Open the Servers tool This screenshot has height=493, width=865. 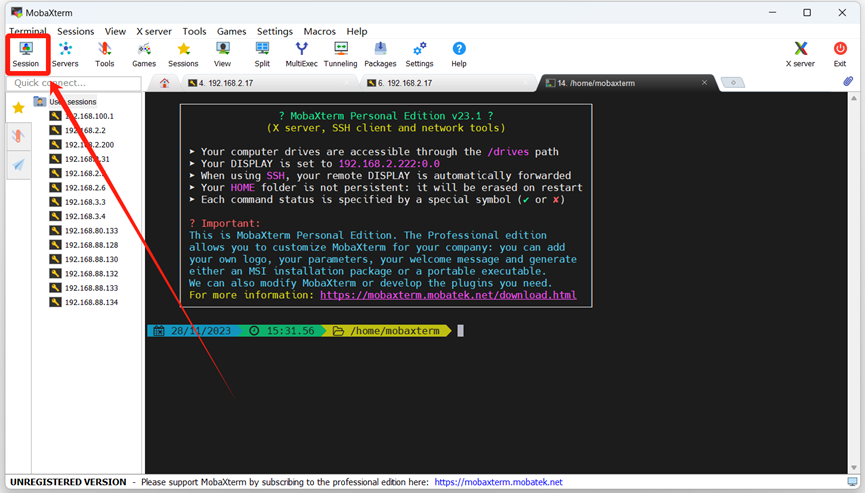65,54
